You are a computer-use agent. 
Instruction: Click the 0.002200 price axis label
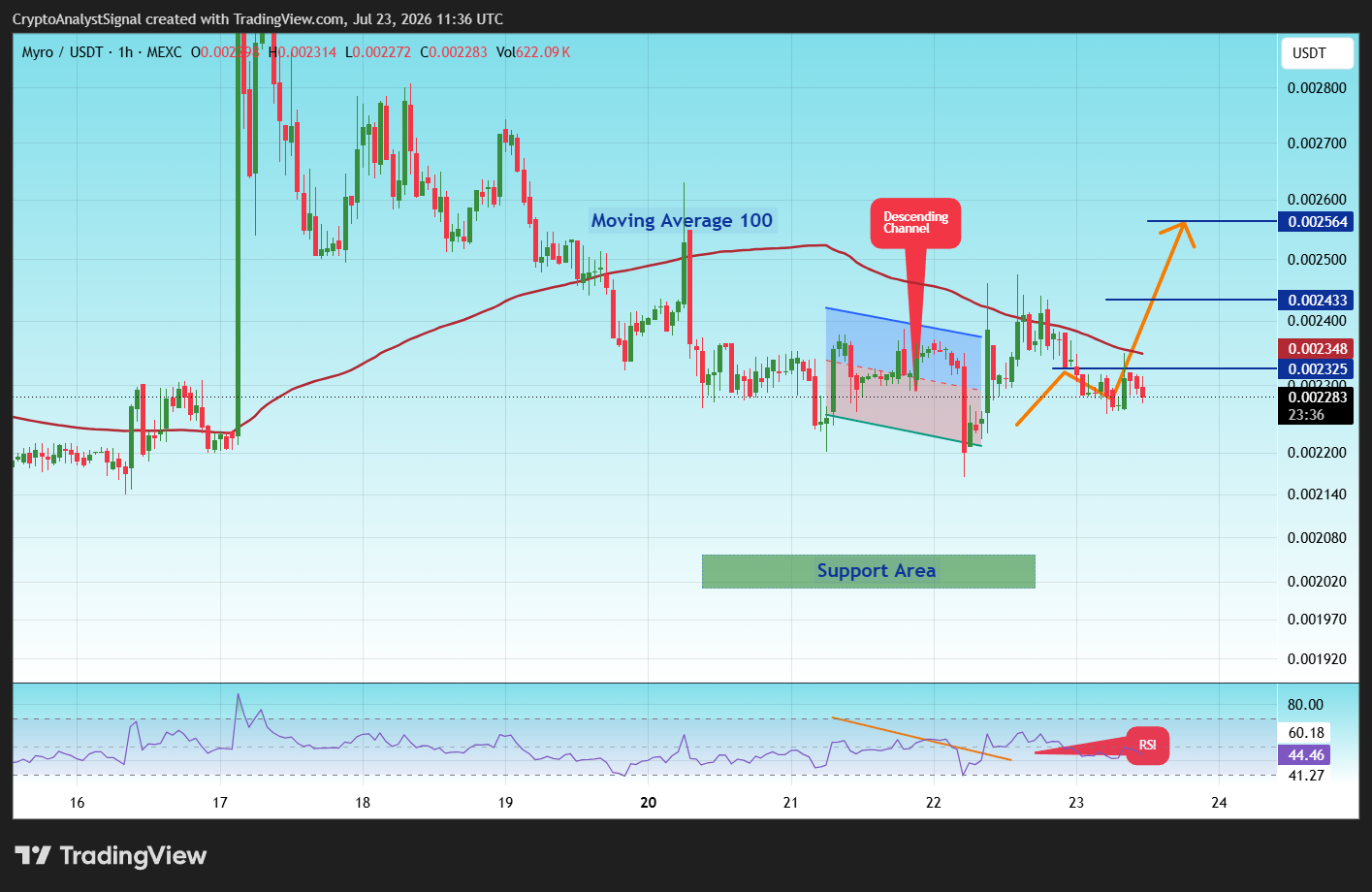tap(1317, 453)
